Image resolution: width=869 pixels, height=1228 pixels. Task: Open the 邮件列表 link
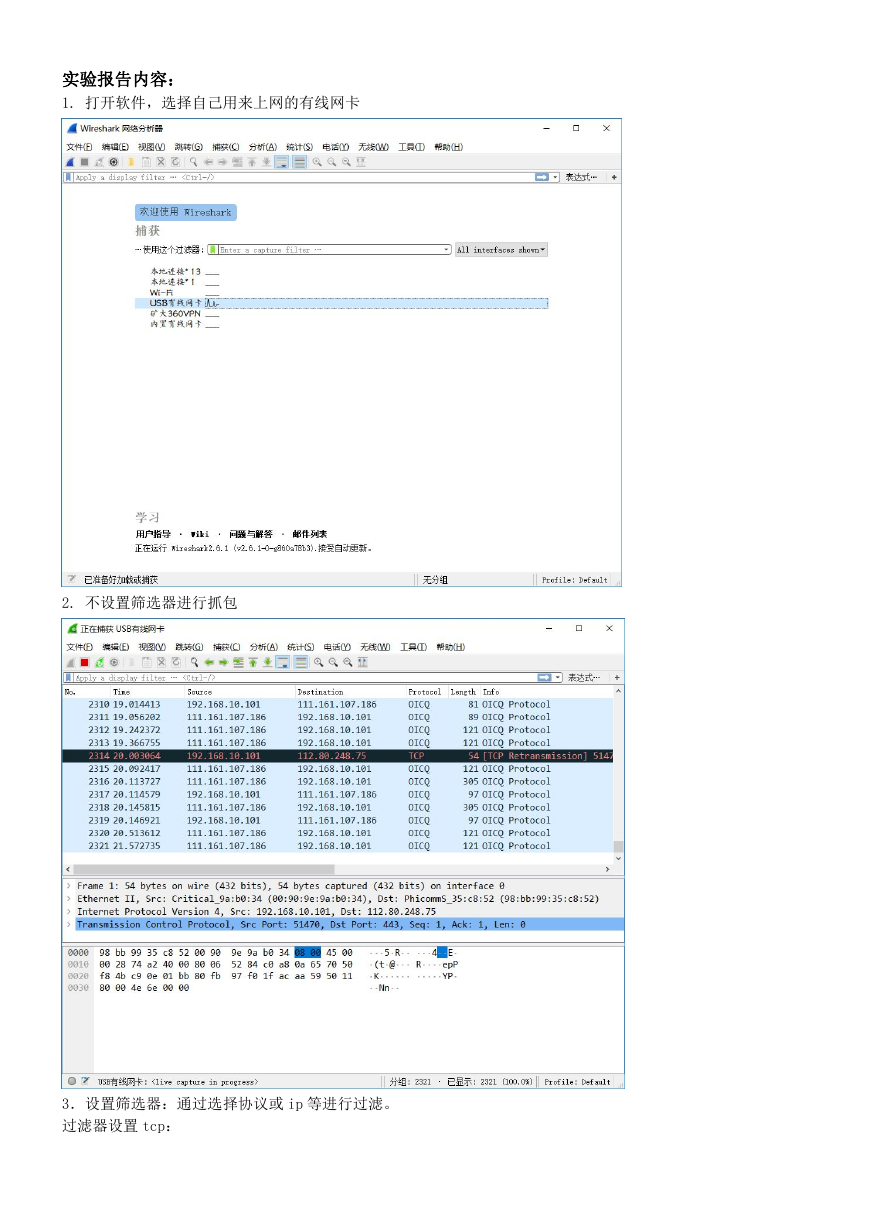click(310, 534)
